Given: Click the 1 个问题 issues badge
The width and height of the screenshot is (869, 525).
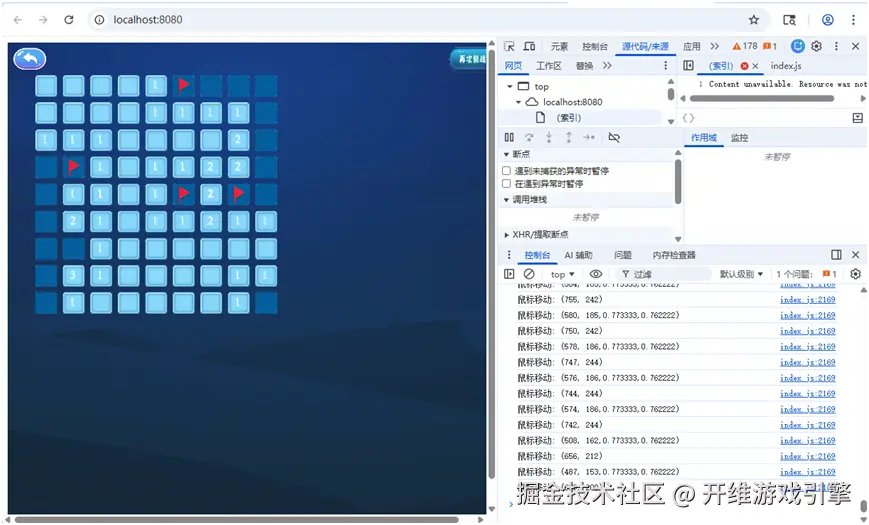Looking at the screenshot, I should 807,274.
